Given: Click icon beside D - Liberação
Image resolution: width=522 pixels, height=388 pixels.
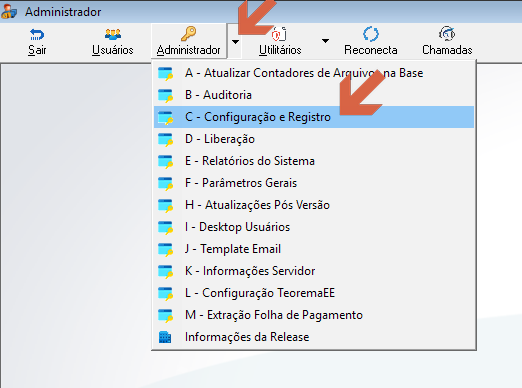Looking at the screenshot, I should 166,139.
